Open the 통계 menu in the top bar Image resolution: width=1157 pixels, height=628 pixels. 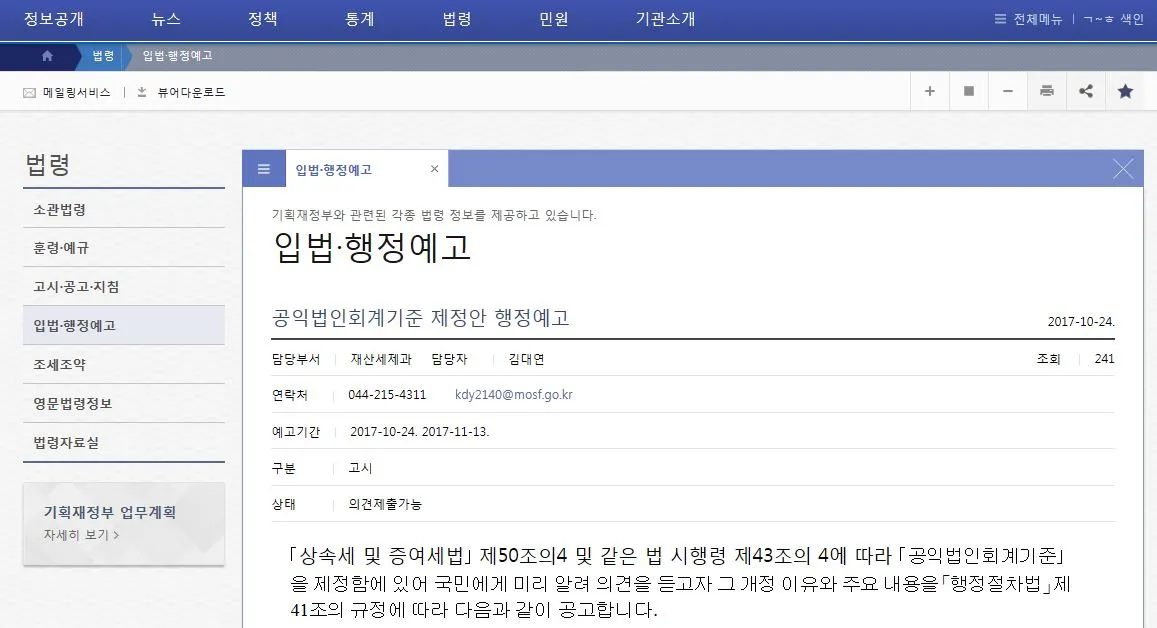358,18
